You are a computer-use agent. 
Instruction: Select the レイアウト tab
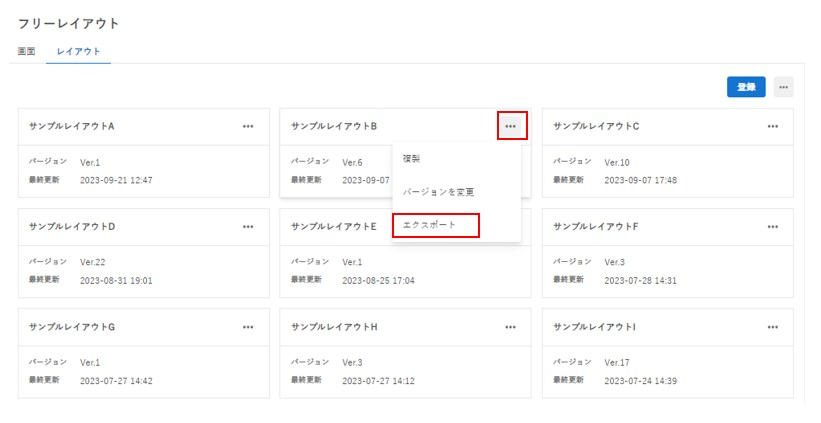(x=78, y=51)
